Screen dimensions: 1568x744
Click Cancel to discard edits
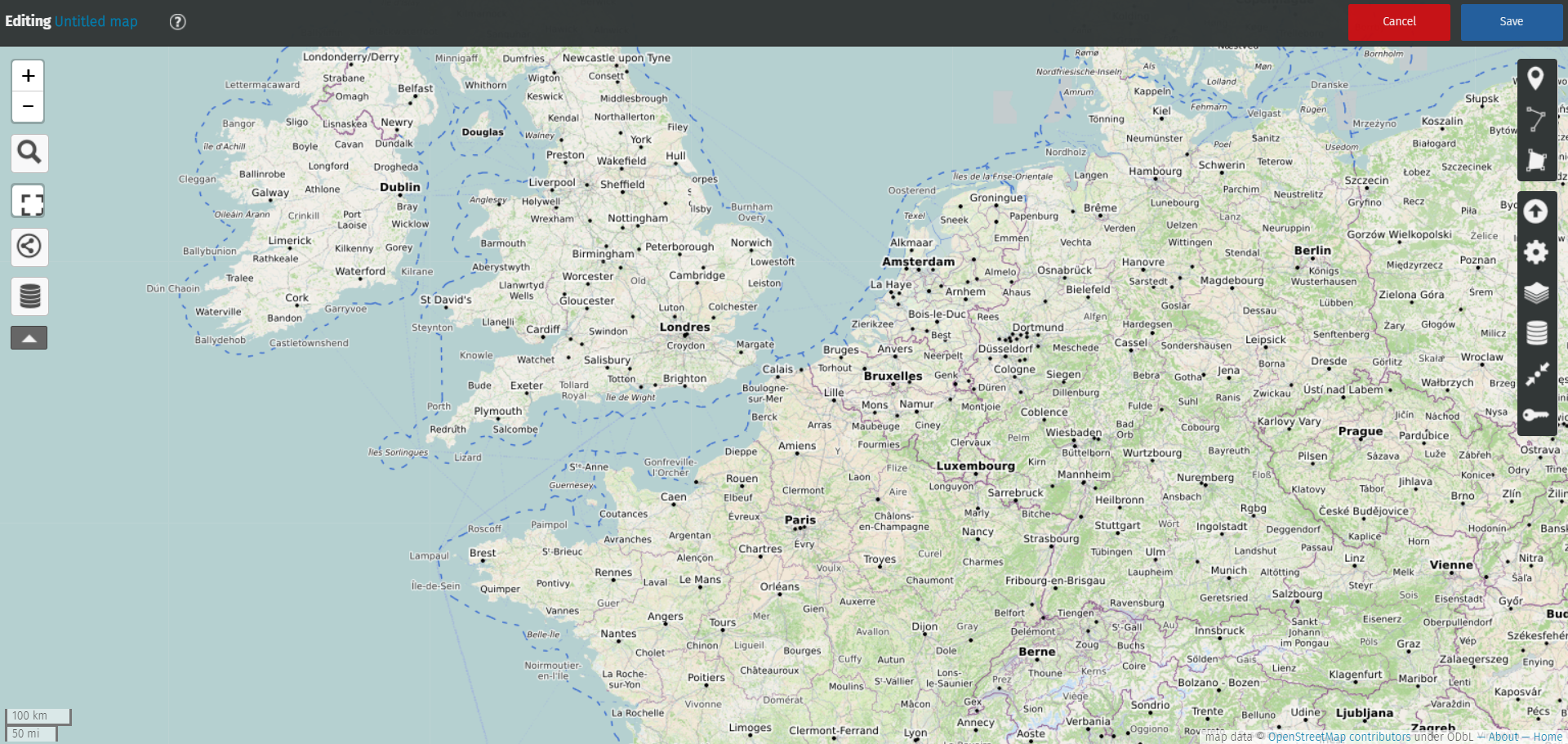[x=1399, y=22]
